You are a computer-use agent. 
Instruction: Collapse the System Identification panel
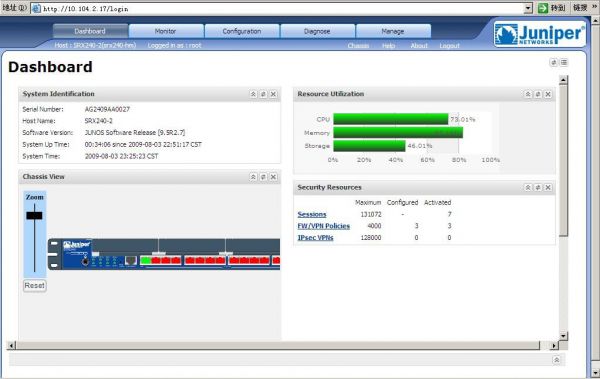point(253,94)
